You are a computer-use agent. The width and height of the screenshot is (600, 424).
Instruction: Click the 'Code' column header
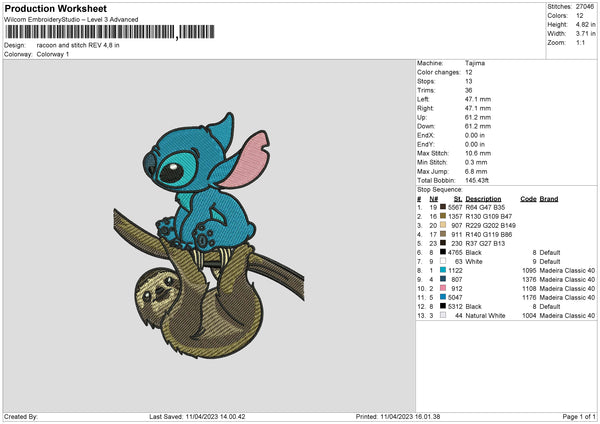click(x=528, y=199)
